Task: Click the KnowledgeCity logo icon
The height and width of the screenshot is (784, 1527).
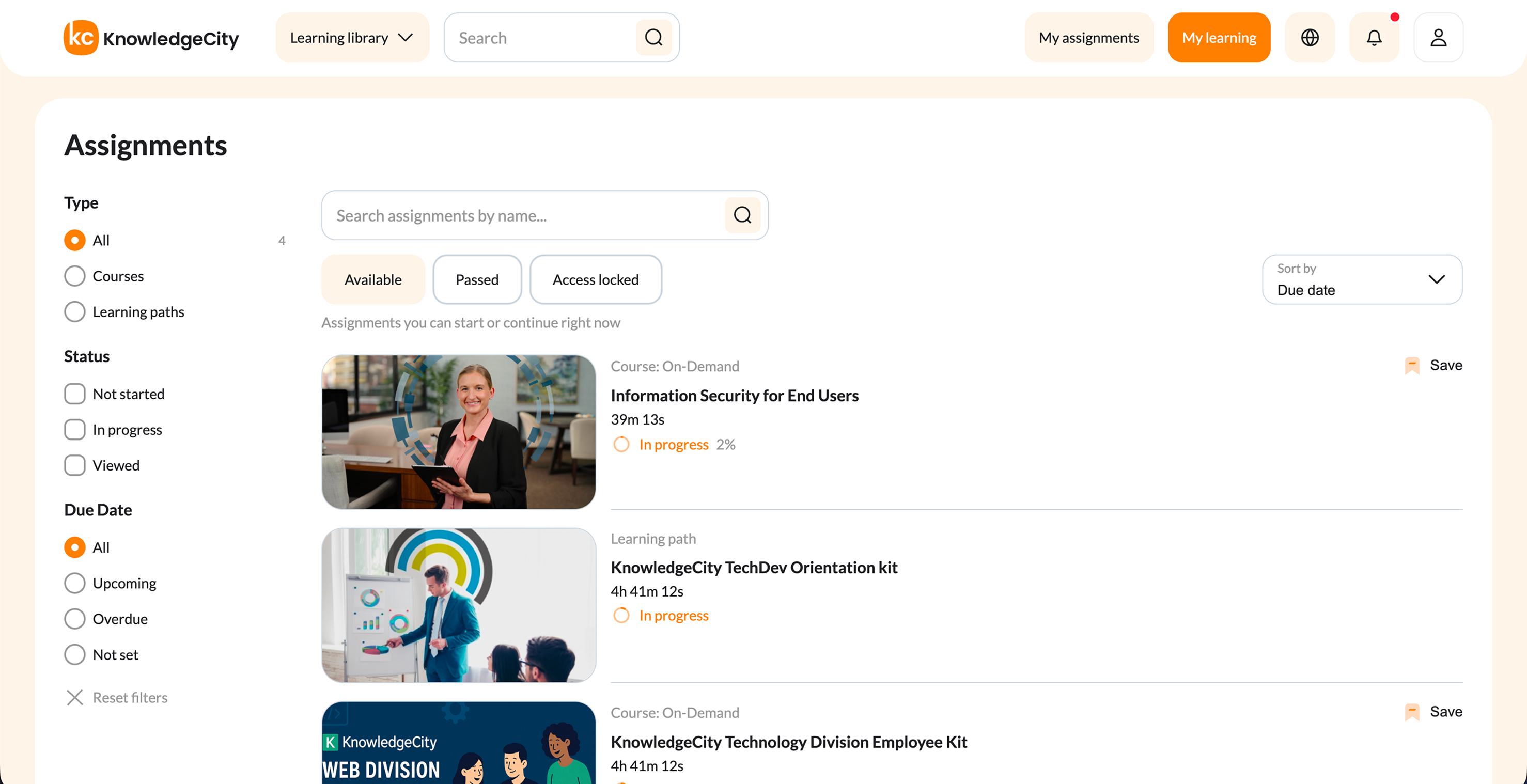Action: (x=81, y=37)
